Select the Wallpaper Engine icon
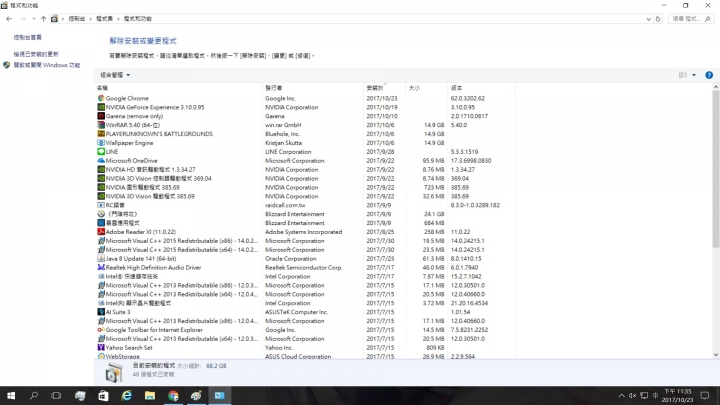Screen dimensions: 720x405 pos(101,143)
